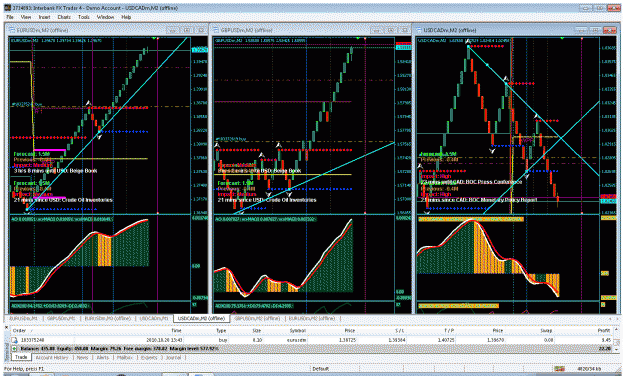Click the USDCADm,M2 chart window icon
This screenshot has height=376, width=625.
point(419,30)
